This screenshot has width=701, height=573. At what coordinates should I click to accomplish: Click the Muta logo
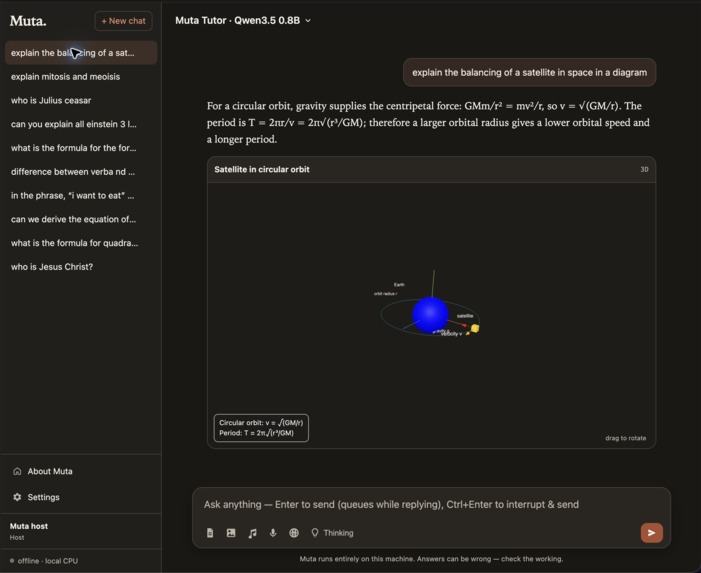[x=28, y=21]
